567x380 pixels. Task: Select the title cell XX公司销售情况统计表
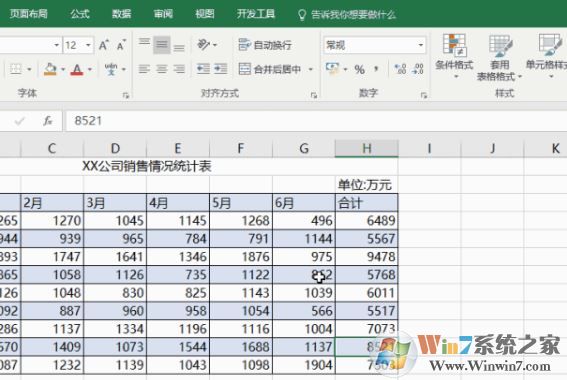click(x=147, y=166)
